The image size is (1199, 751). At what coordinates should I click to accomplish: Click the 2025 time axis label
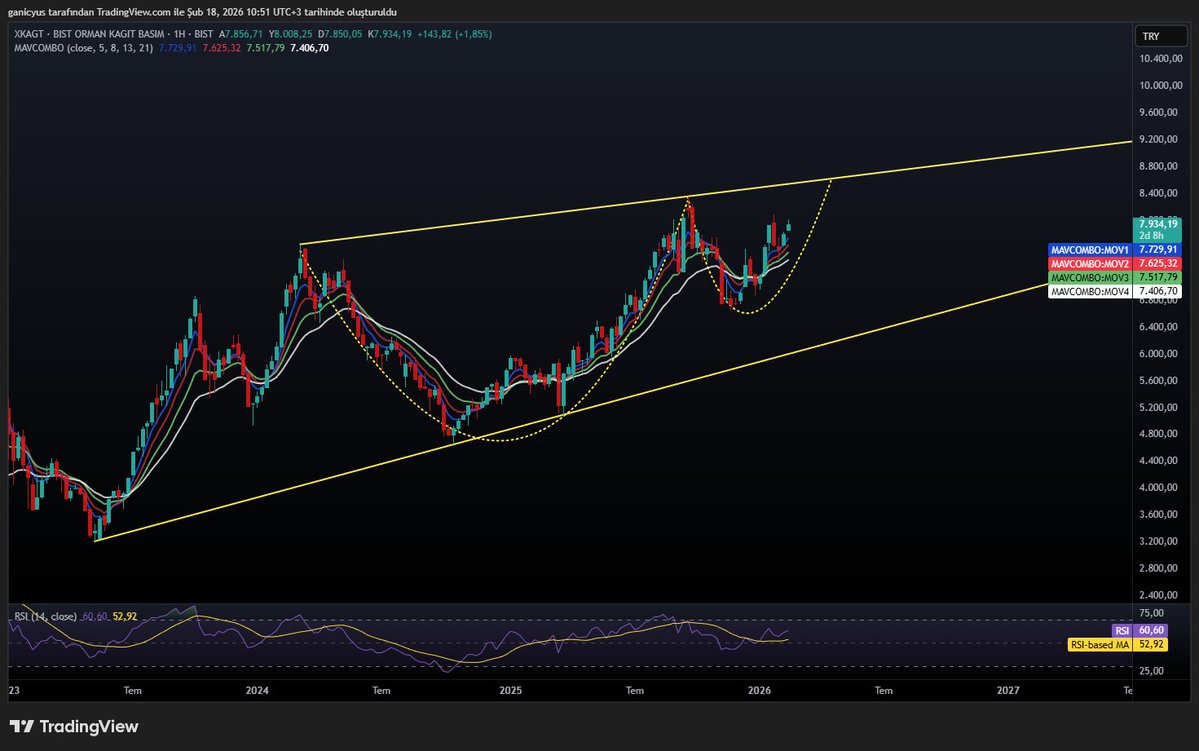pyautogui.click(x=510, y=691)
